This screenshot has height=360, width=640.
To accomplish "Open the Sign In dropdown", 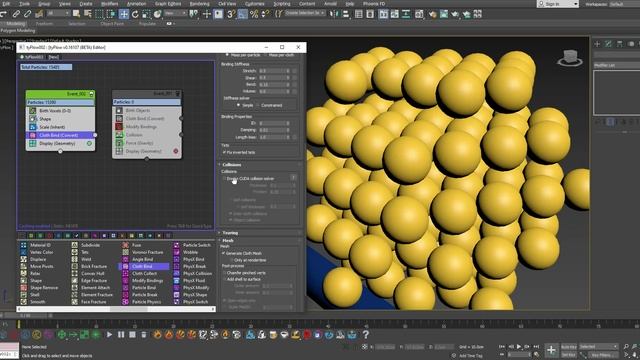I will 558,4.
